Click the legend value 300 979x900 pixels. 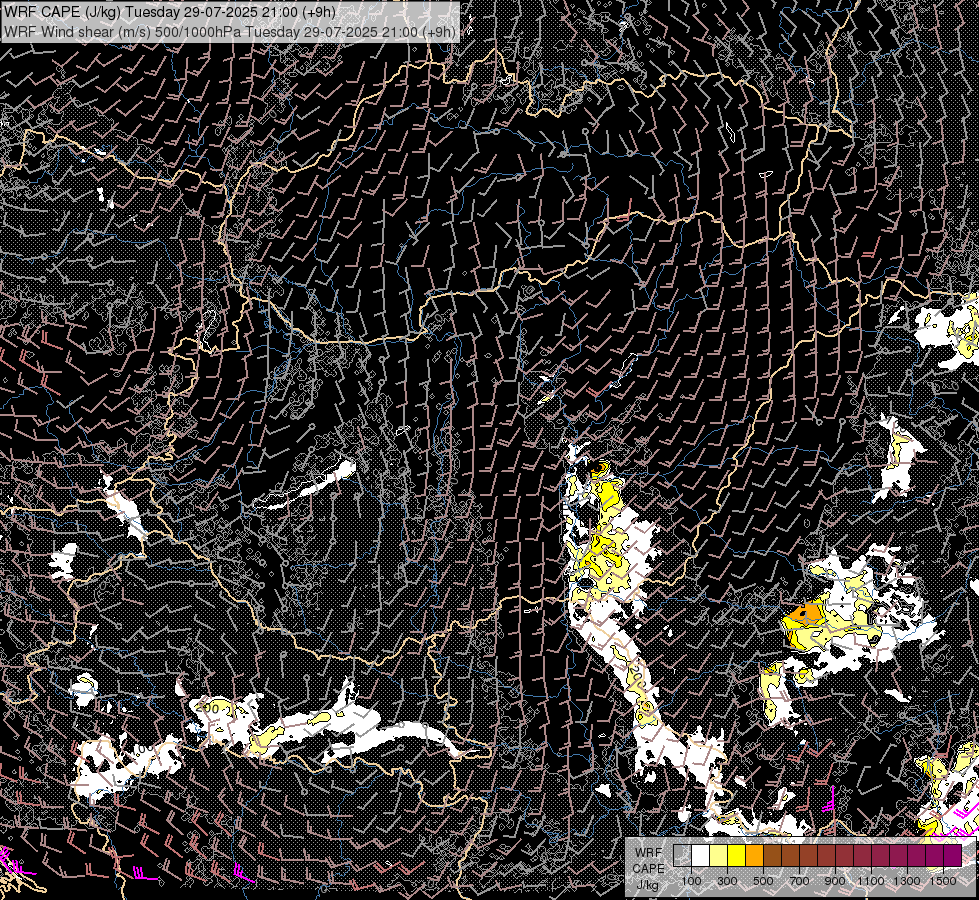[x=727, y=881]
